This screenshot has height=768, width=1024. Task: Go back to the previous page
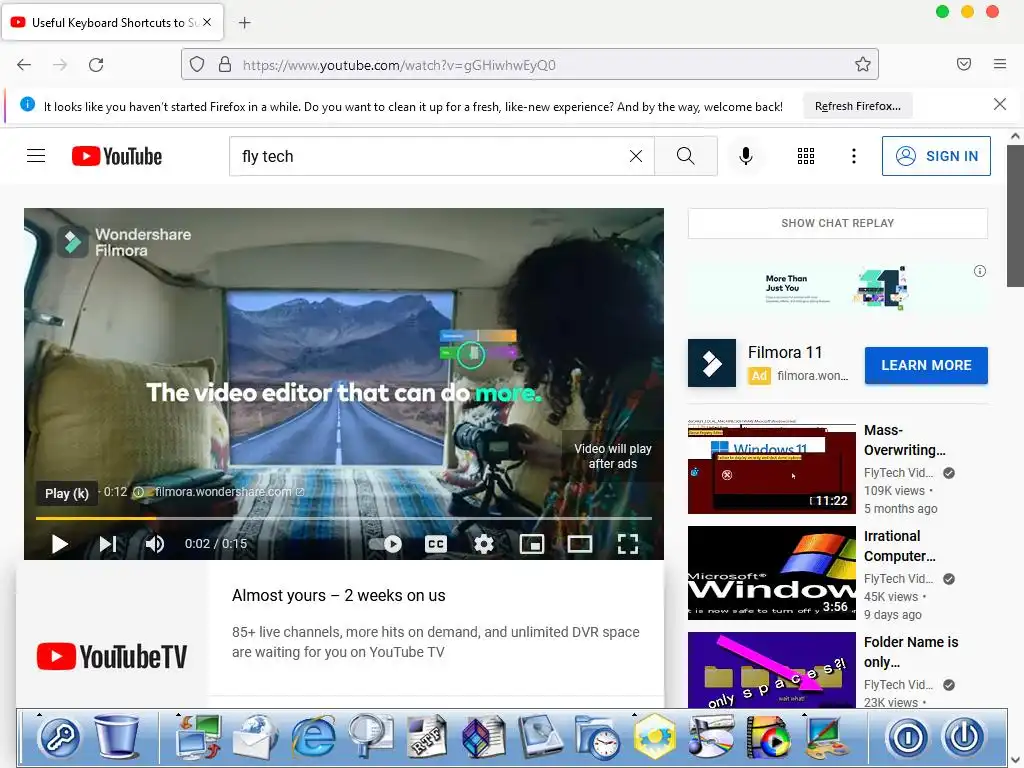click(24, 65)
